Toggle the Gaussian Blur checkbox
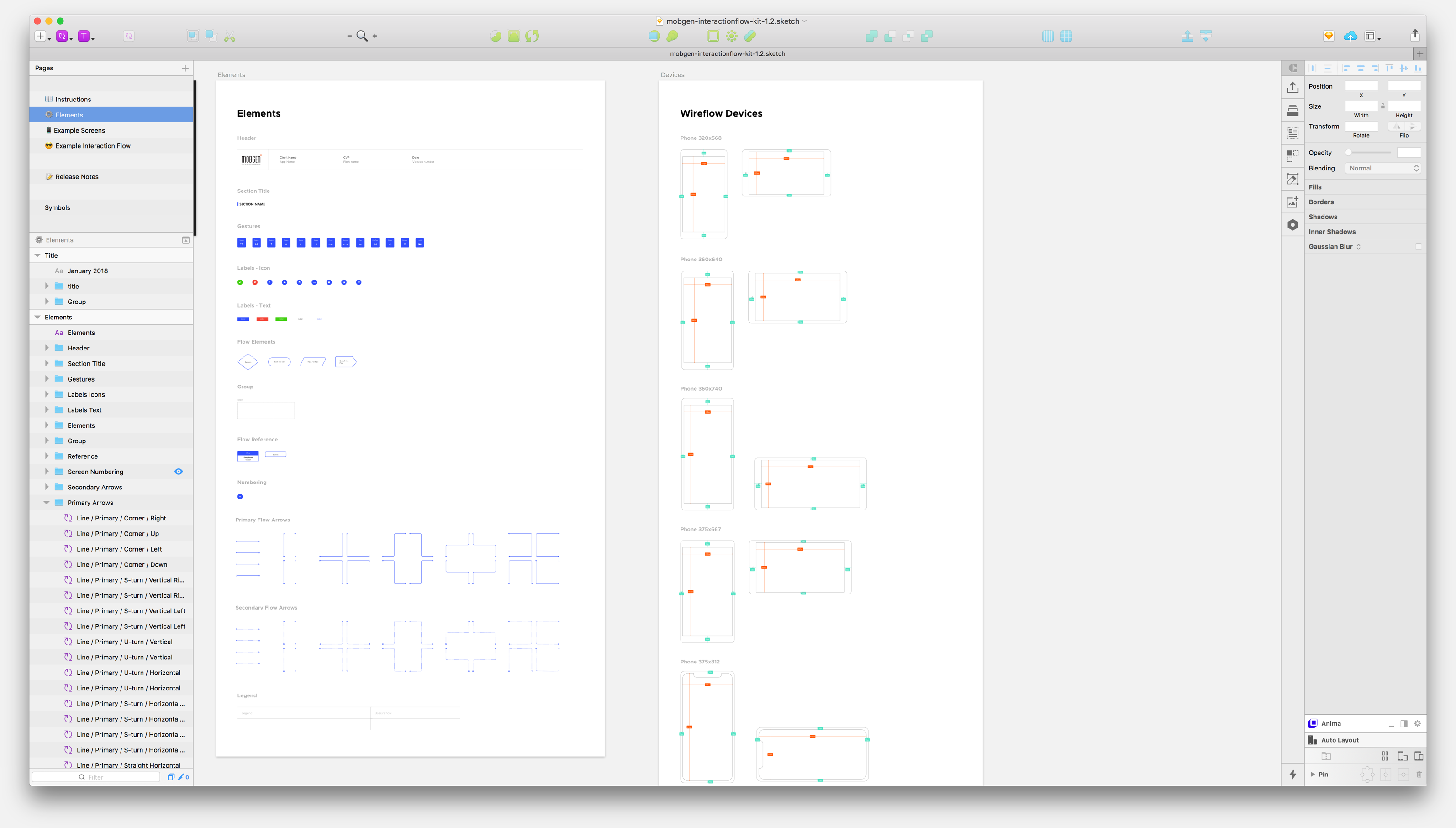Image resolution: width=1456 pixels, height=828 pixels. [1419, 246]
